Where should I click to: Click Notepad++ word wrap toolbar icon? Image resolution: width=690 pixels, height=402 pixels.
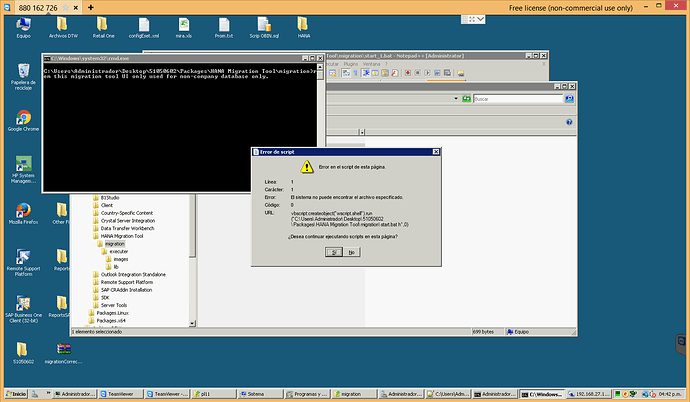point(346,73)
